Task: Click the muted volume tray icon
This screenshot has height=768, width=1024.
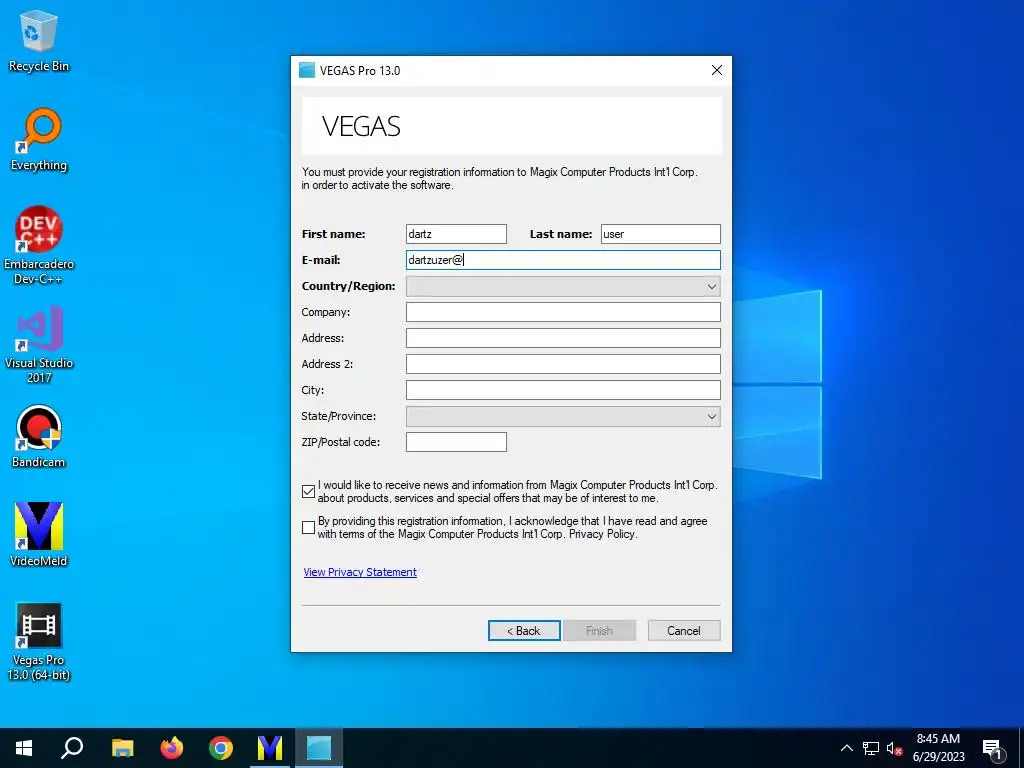Action: [x=894, y=748]
